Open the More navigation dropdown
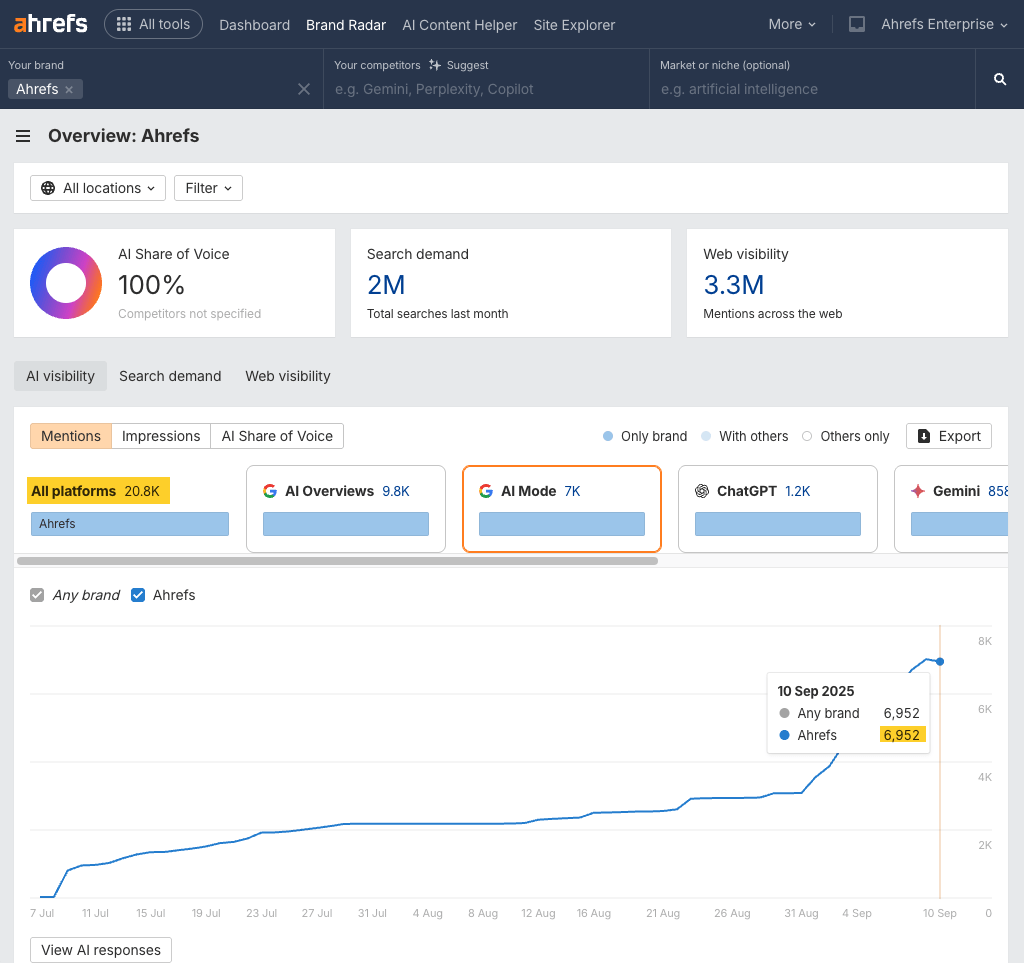Image resolution: width=1024 pixels, height=963 pixels. 791,24
